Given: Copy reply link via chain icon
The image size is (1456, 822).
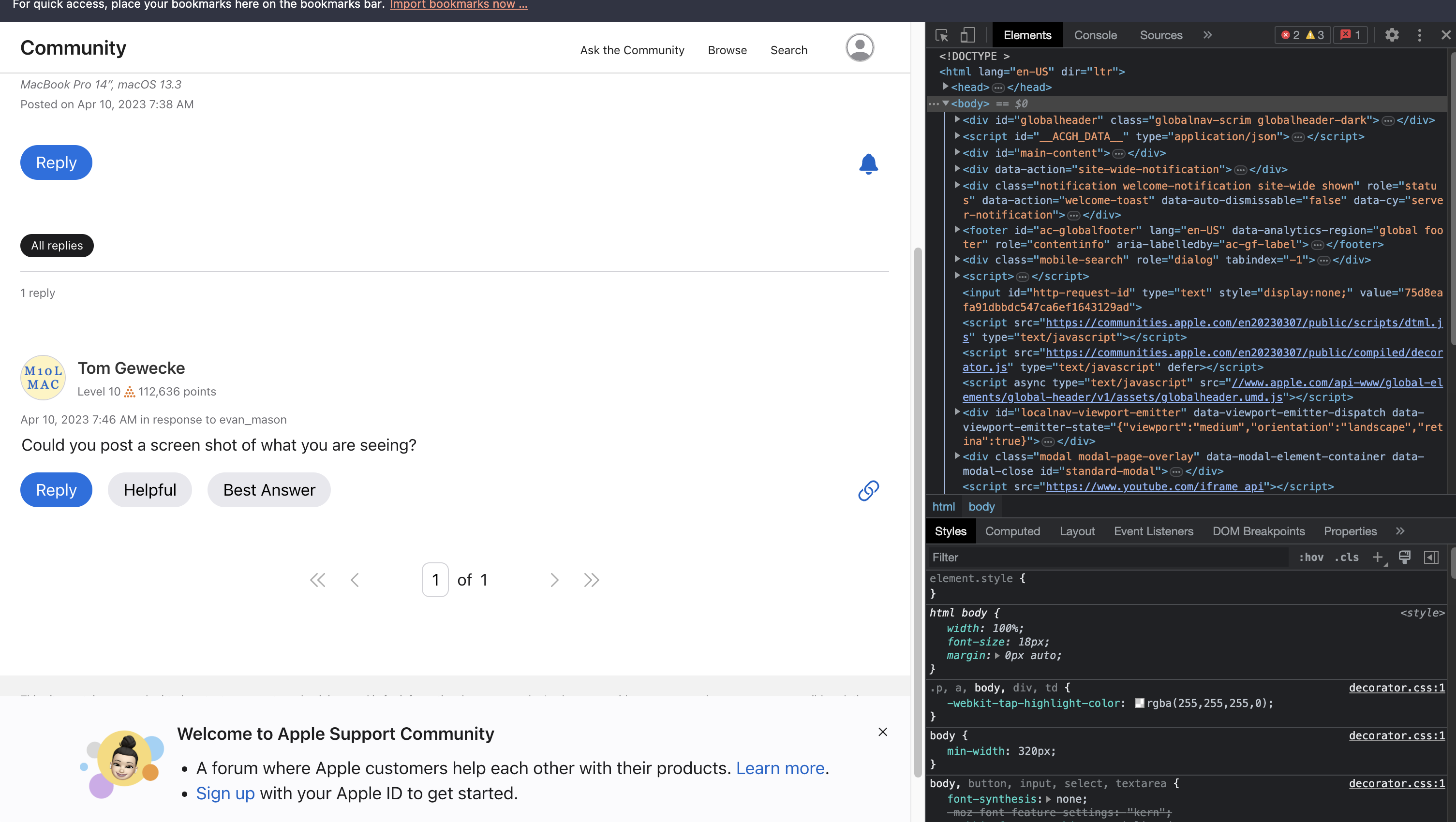Looking at the screenshot, I should click(x=868, y=490).
